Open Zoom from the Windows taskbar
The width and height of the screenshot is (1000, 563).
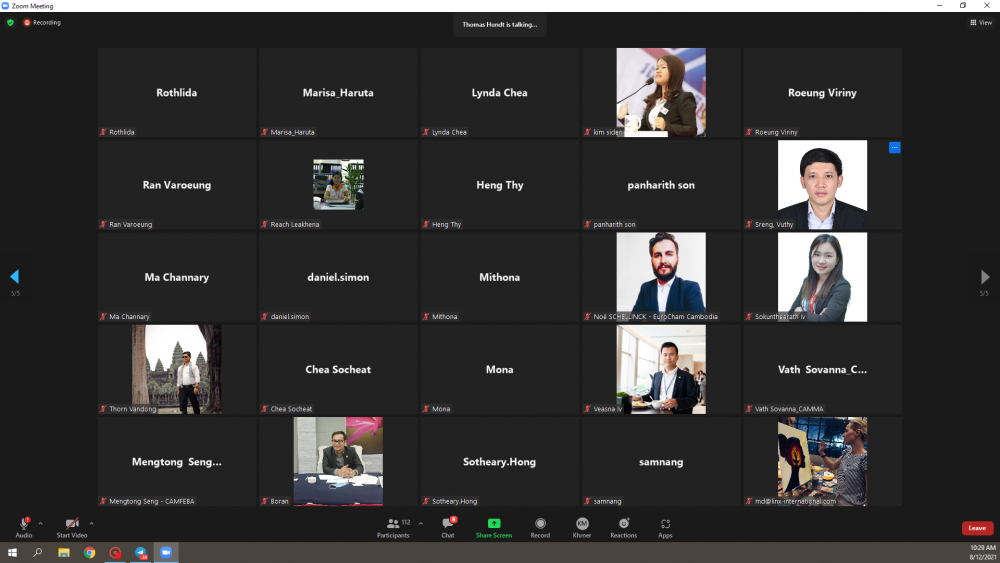coord(166,552)
